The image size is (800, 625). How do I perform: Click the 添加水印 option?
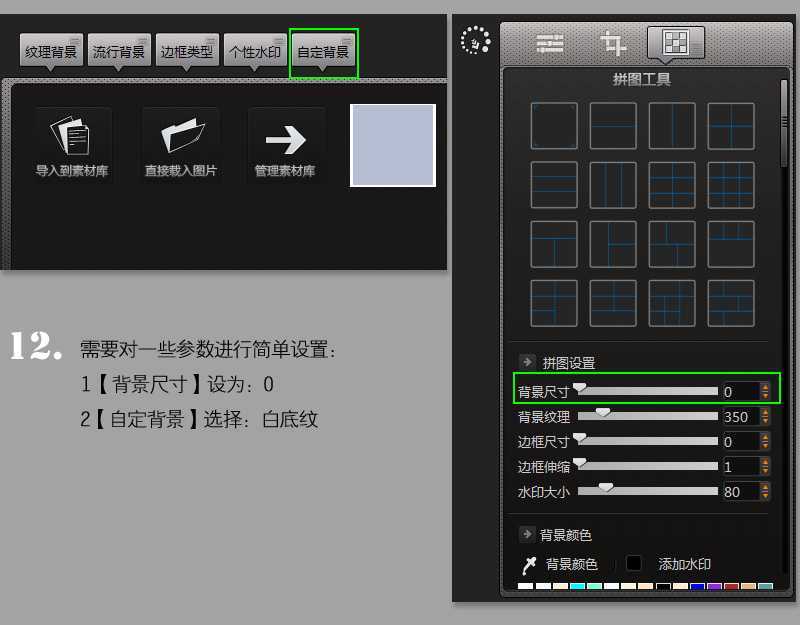click(684, 564)
